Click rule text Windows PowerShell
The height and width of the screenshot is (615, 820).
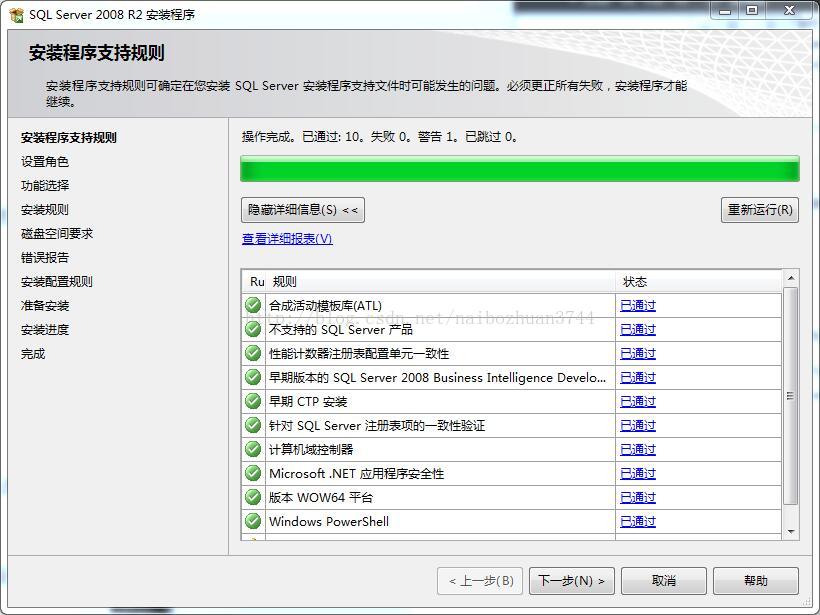click(x=329, y=522)
